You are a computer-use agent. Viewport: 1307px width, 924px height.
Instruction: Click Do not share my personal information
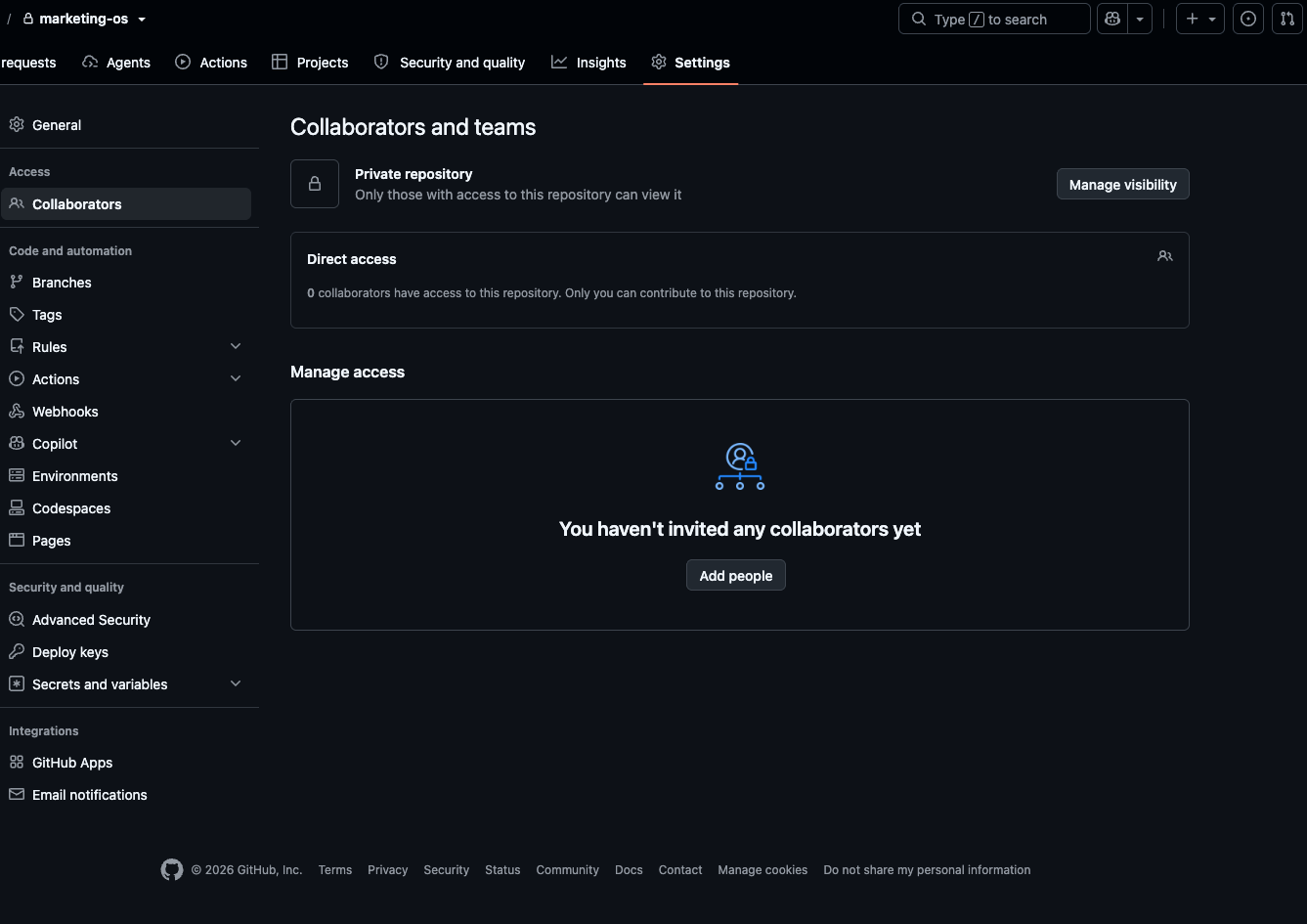[x=927, y=870]
